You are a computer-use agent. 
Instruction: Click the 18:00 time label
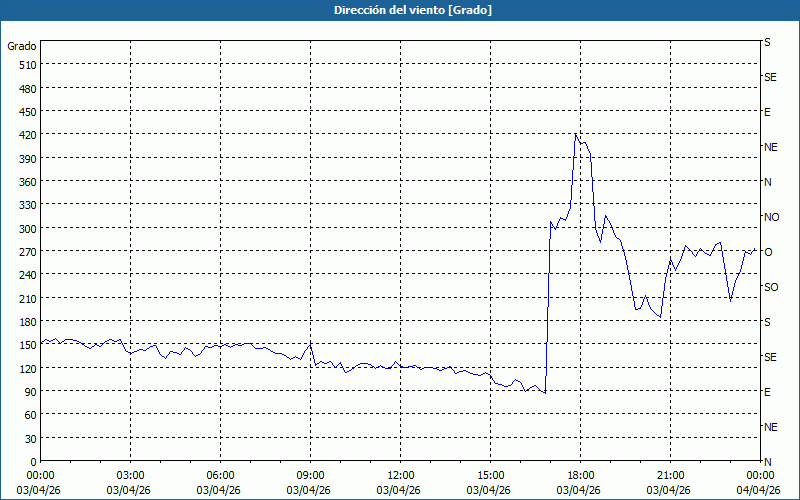tap(580, 475)
